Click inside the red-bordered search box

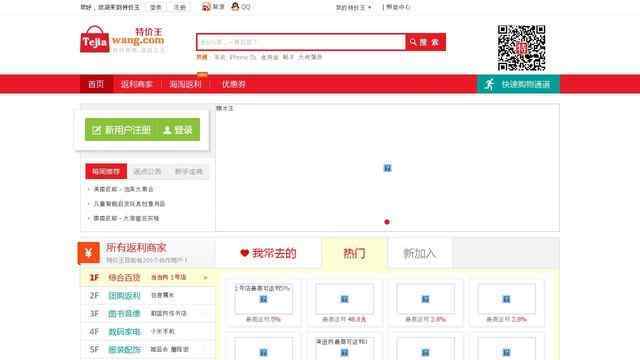click(x=301, y=42)
